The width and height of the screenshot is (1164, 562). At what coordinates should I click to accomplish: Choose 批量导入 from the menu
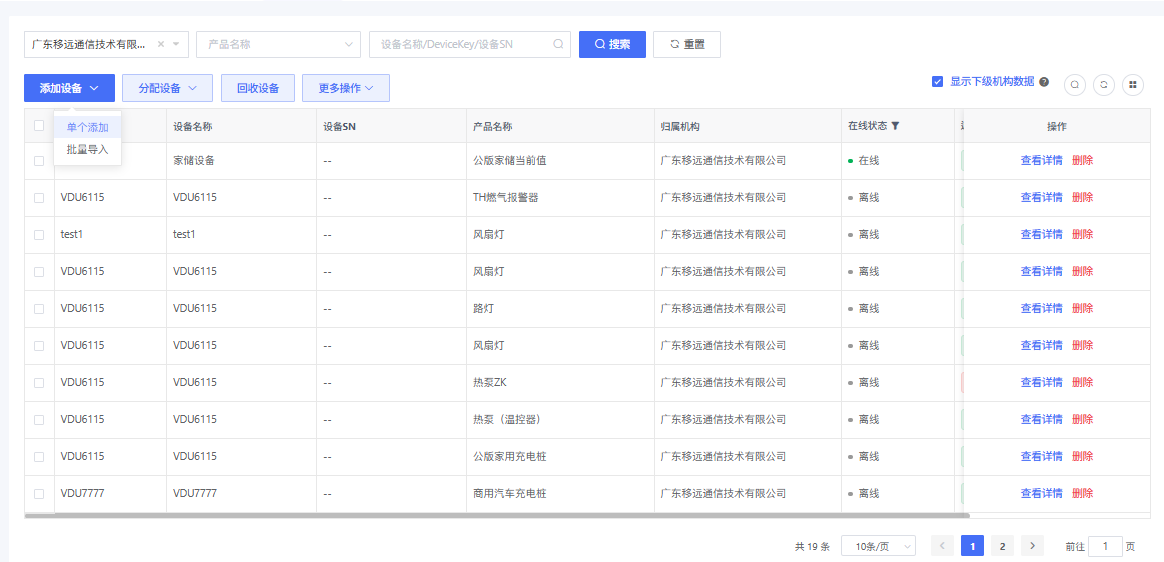[87, 149]
